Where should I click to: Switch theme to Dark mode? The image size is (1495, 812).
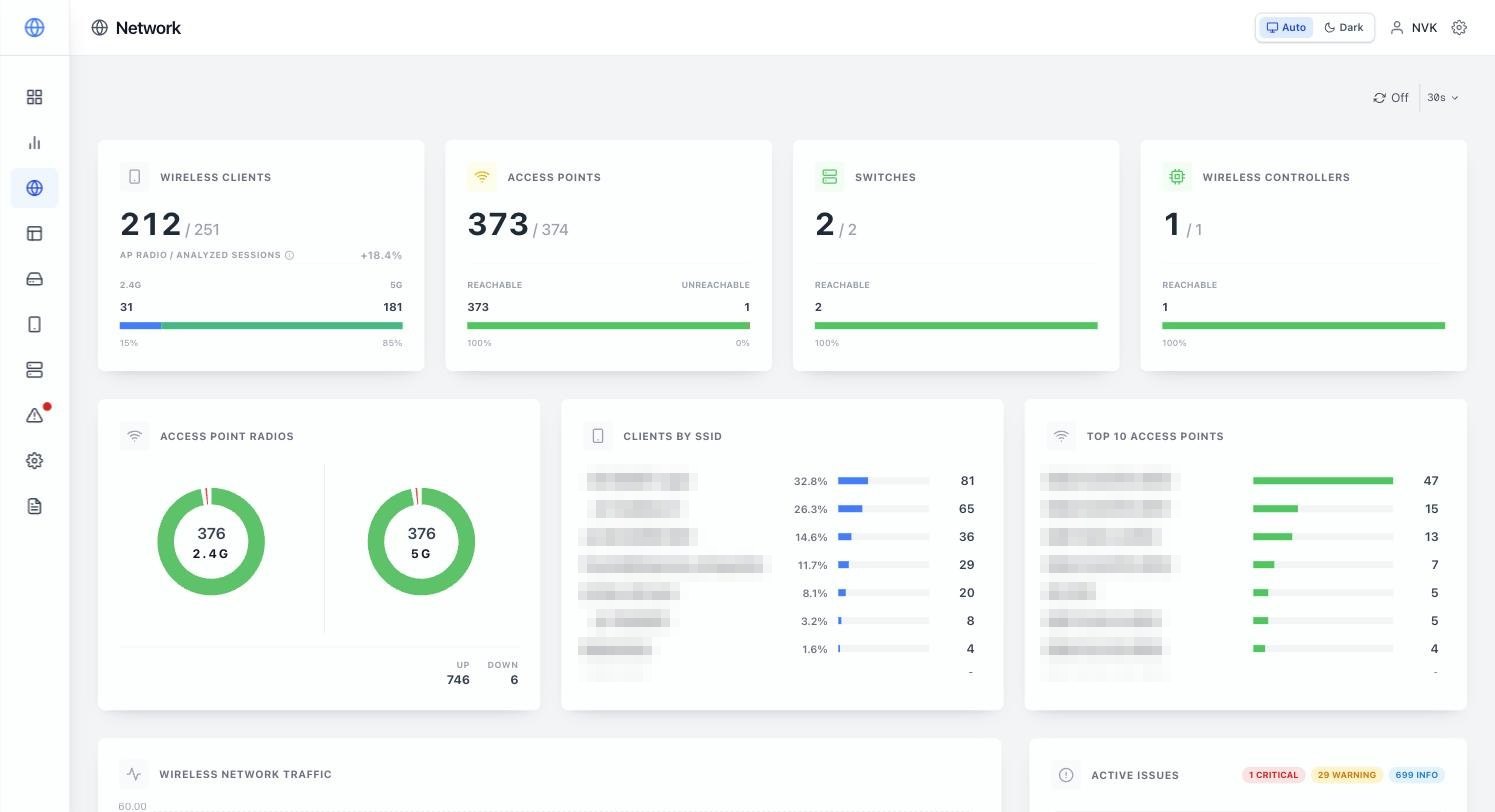pyautogui.click(x=1344, y=28)
